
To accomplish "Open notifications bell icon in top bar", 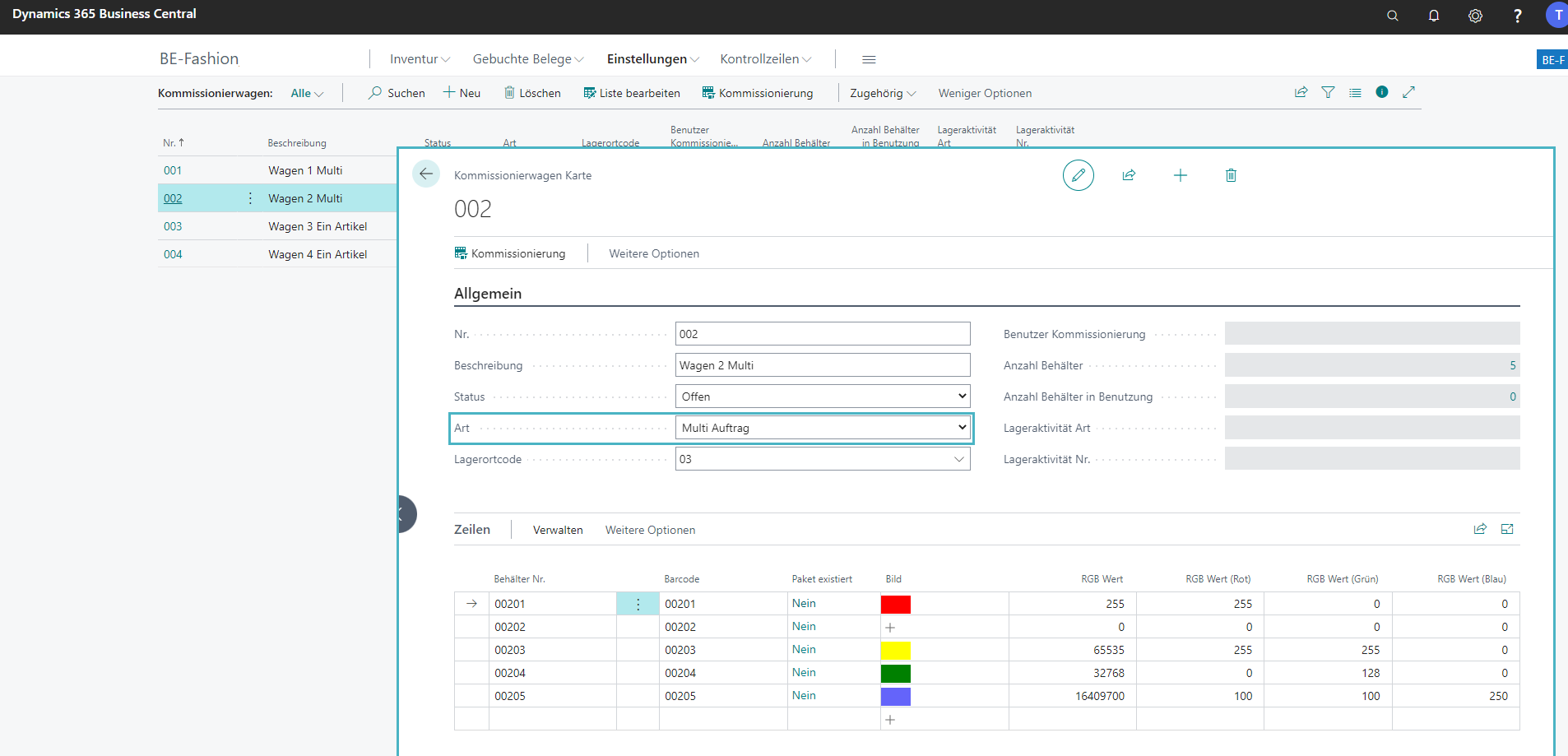I will tap(1433, 16).
